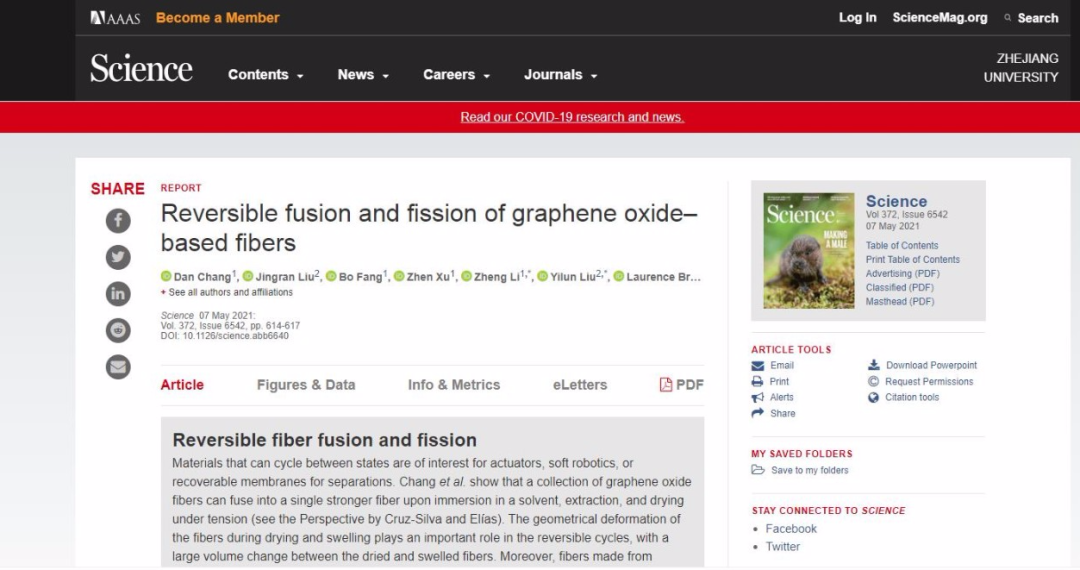This screenshot has height=570, width=1080.
Task: Click the Search text in top bar
Action: [x=1038, y=19]
